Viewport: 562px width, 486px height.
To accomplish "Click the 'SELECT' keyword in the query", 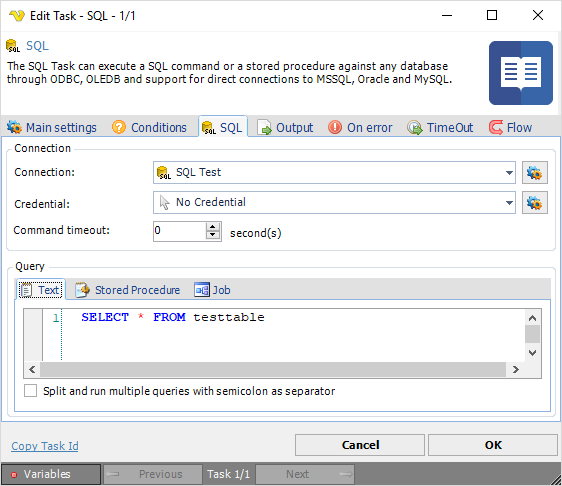I will tap(105, 317).
